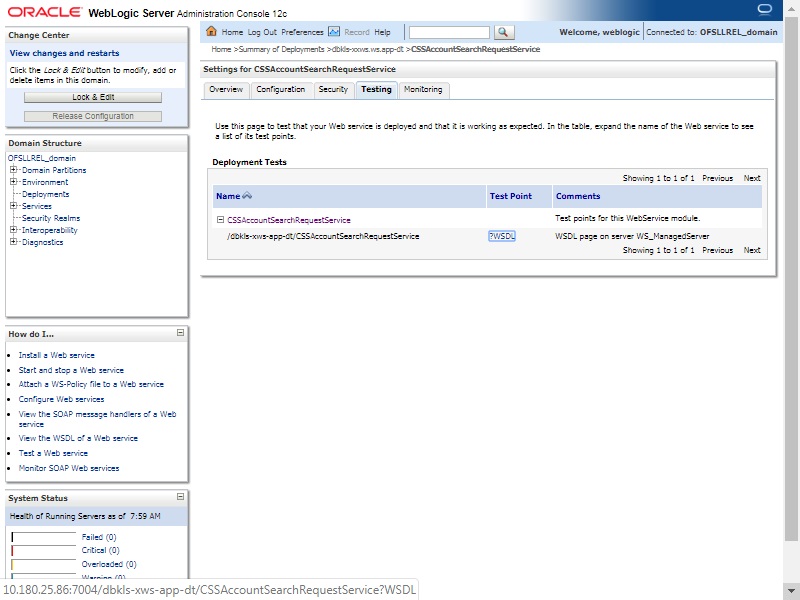The image size is (800, 600).
Task: Select the Testing tab
Action: [377, 89]
